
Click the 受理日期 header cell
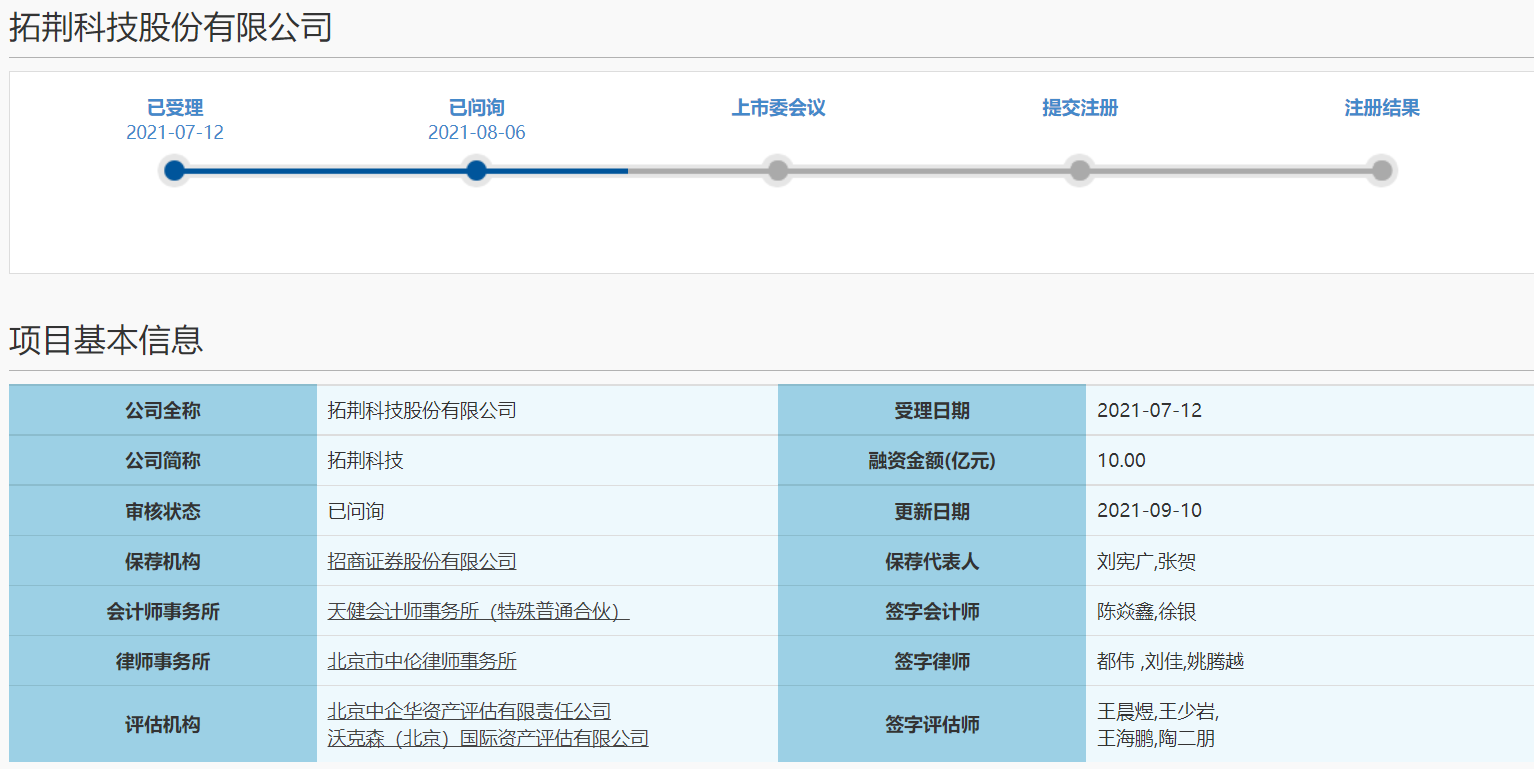932,410
